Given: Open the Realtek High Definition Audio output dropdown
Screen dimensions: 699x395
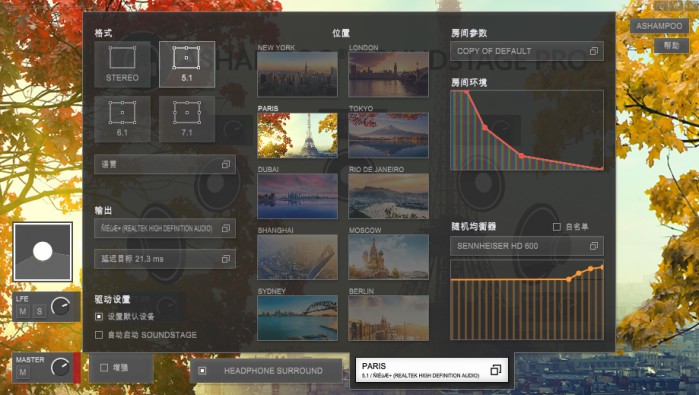Looking at the screenshot, I should tap(165, 228).
